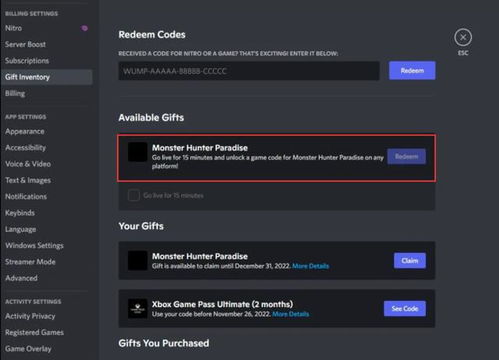Open More Details for Xbox Game Pass
The height and width of the screenshot is (360, 499).
[x=291, y=314]
